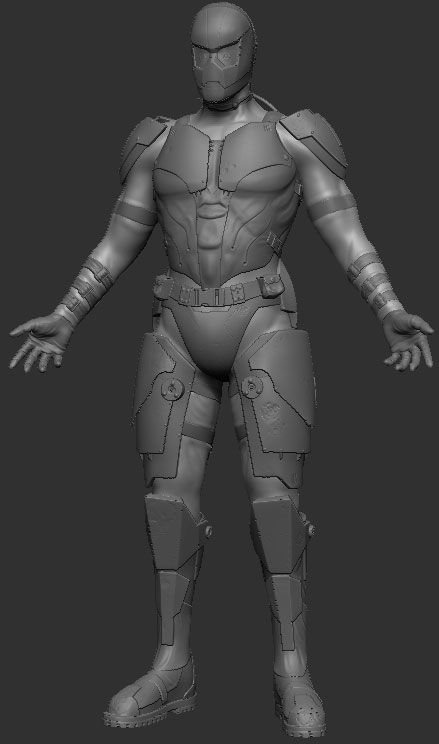Click the circular disc on the thigh armor, viewer's left
The height and width of the screenshot is (744, 439).
(x=172, y=390)
